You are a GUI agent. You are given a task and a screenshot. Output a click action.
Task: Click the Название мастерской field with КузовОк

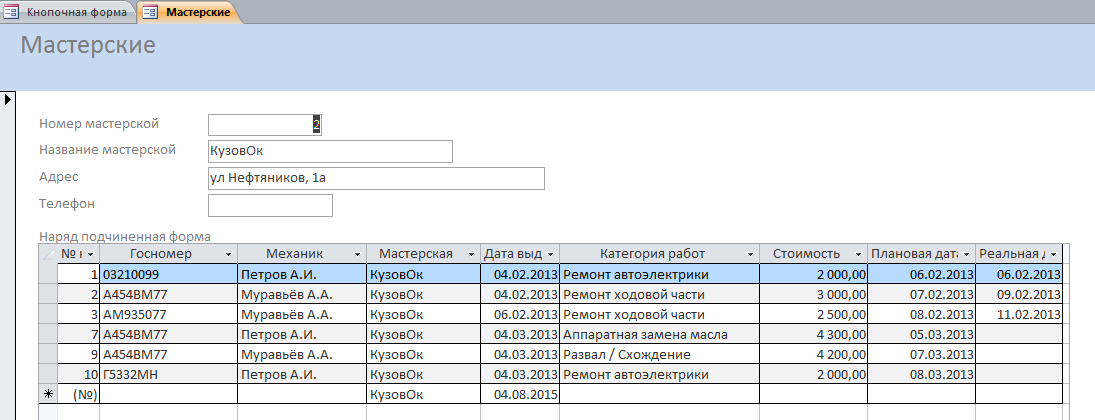coord(330,151)
